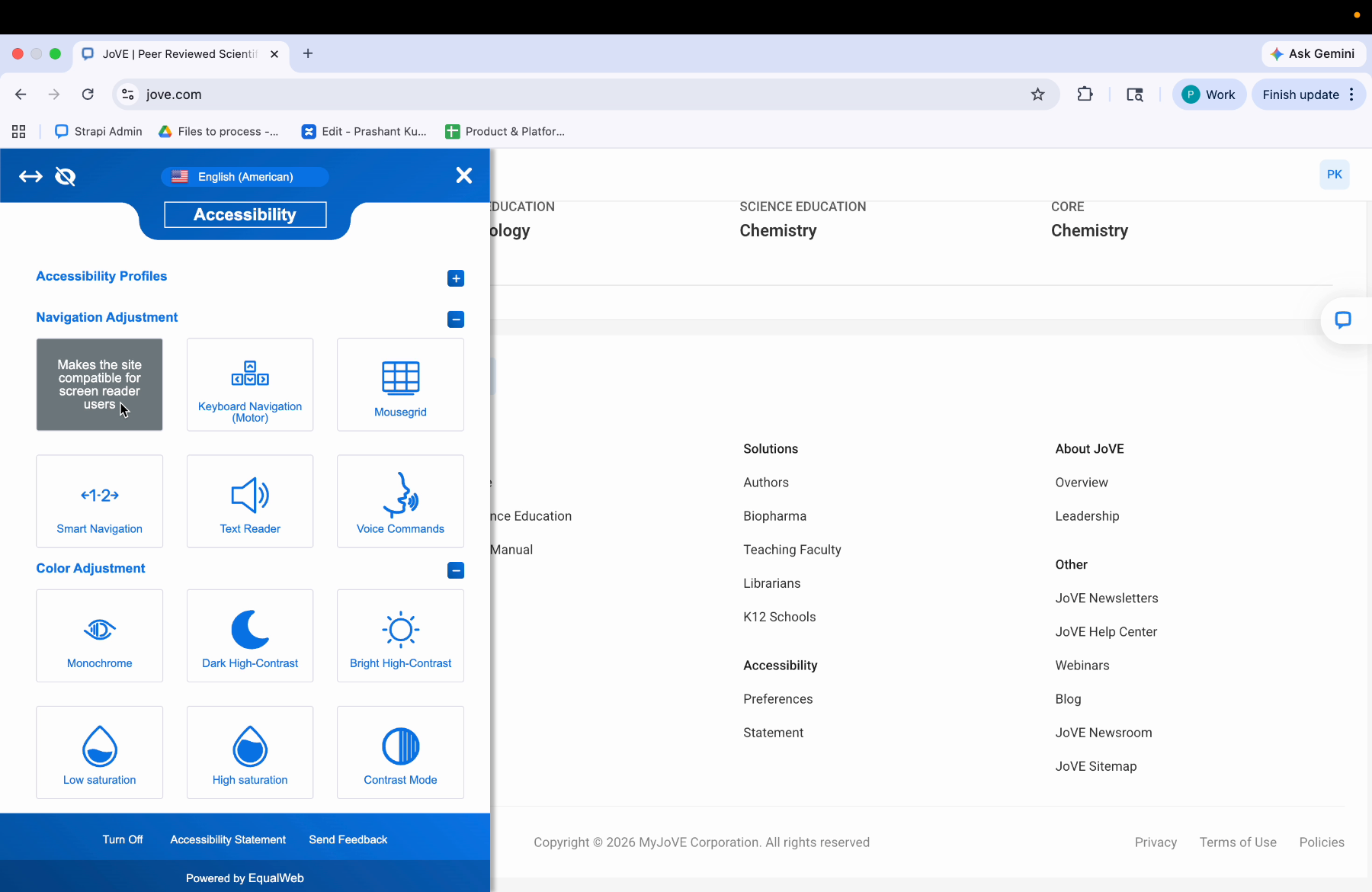Collapse the Navigation Adjustment section
Viewport: 1372px width, 892px height.
click(x=456, y=319)
